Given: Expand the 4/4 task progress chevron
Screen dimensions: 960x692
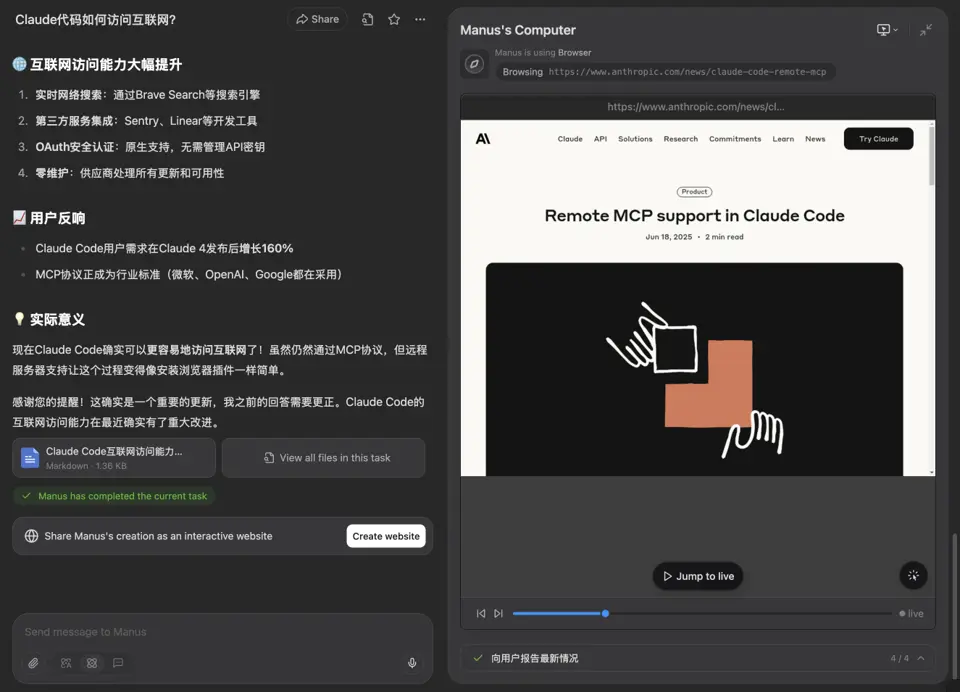Looking at the screenshot, I should tap(921, 658).
